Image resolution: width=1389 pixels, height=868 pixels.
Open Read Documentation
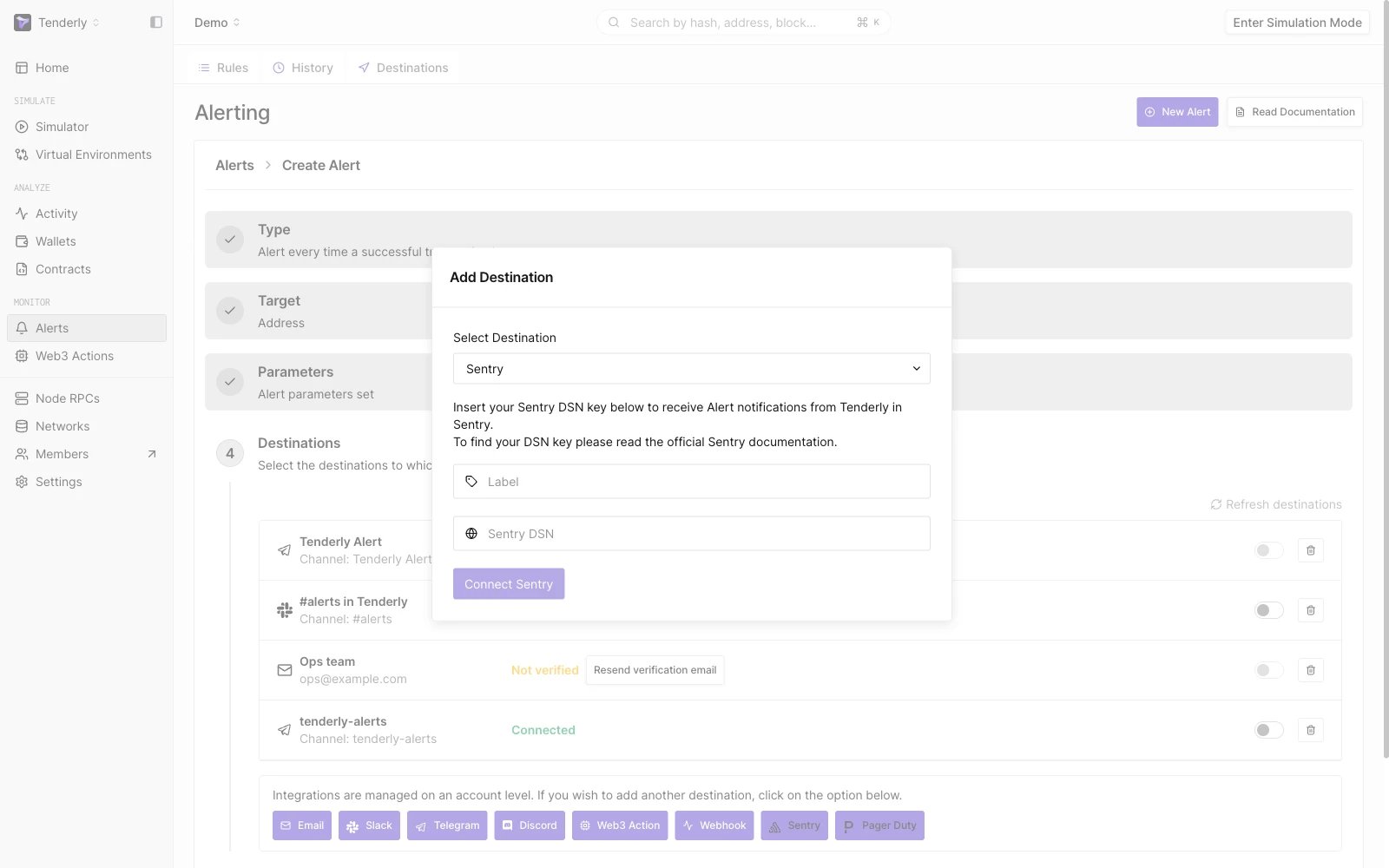(x=1294, y=112)
